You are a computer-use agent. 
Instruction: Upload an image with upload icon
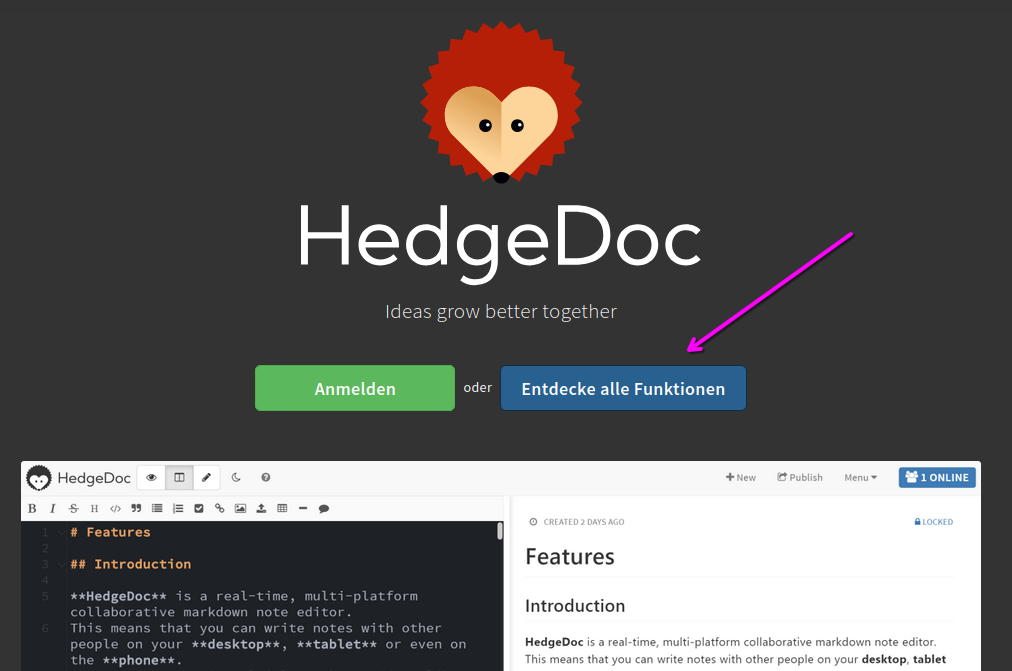261,508
